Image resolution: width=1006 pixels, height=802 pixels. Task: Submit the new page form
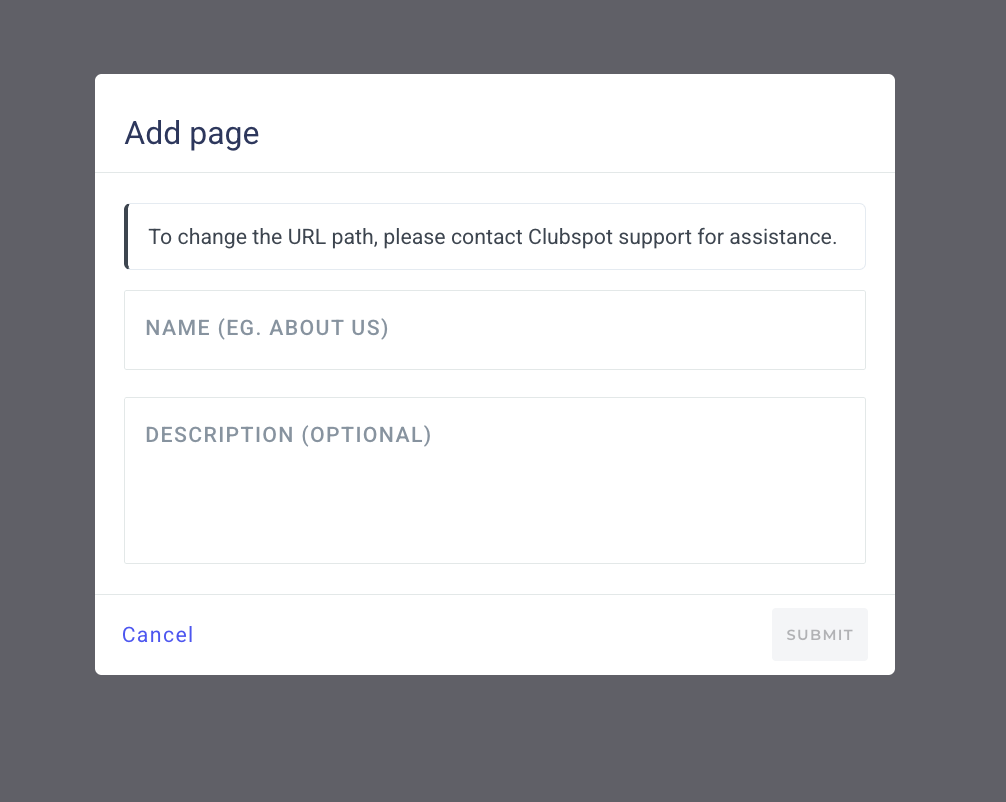819,635
